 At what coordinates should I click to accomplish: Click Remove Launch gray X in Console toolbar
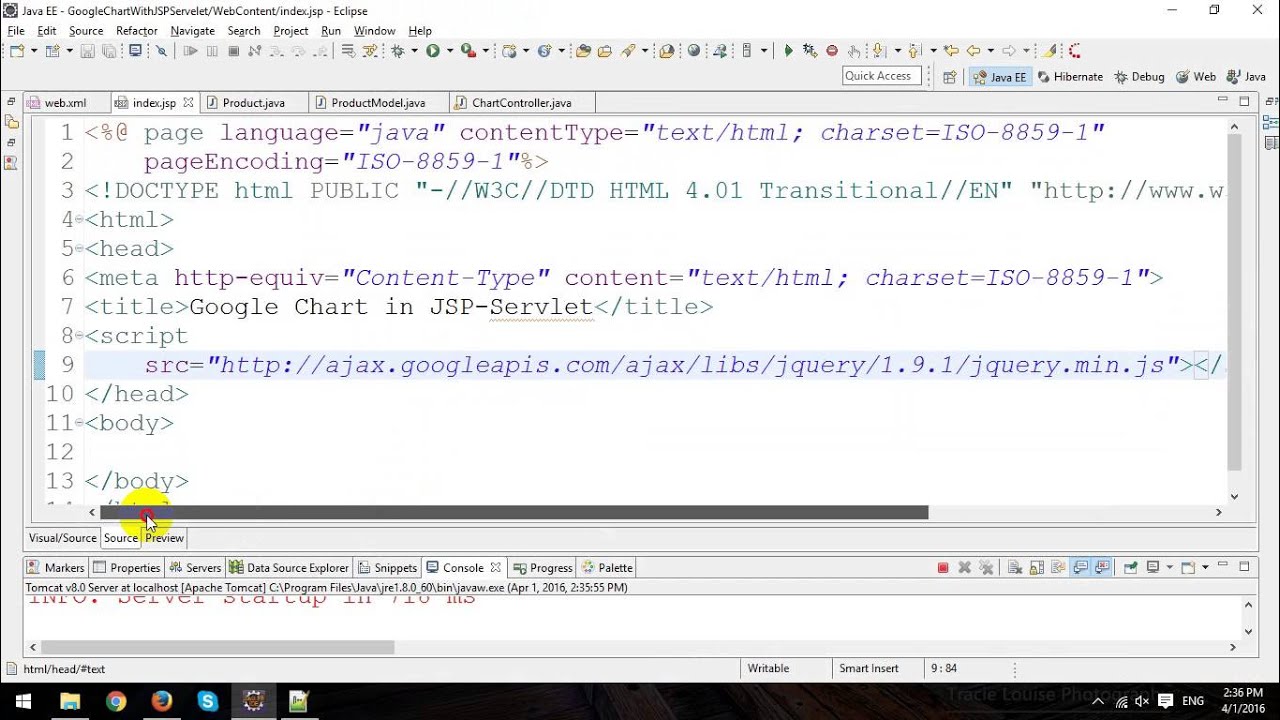tap(964, 568)
